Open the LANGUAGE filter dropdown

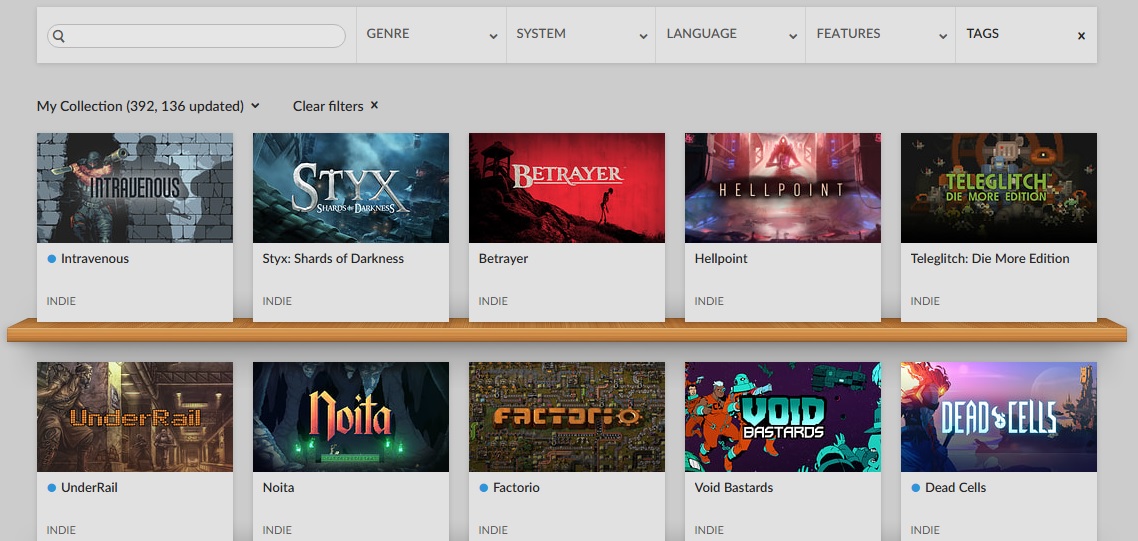tap(731, 35)
